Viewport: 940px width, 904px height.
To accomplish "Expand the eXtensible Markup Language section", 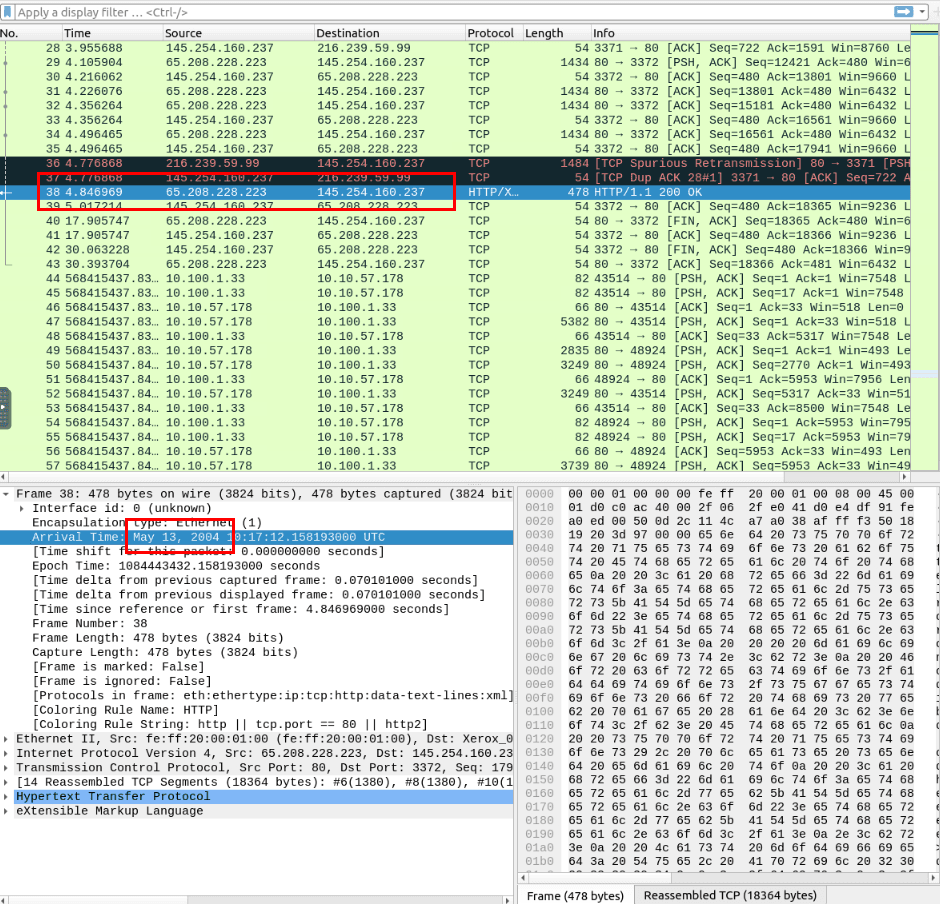I will pyautogui.click(x=7, y=811).
